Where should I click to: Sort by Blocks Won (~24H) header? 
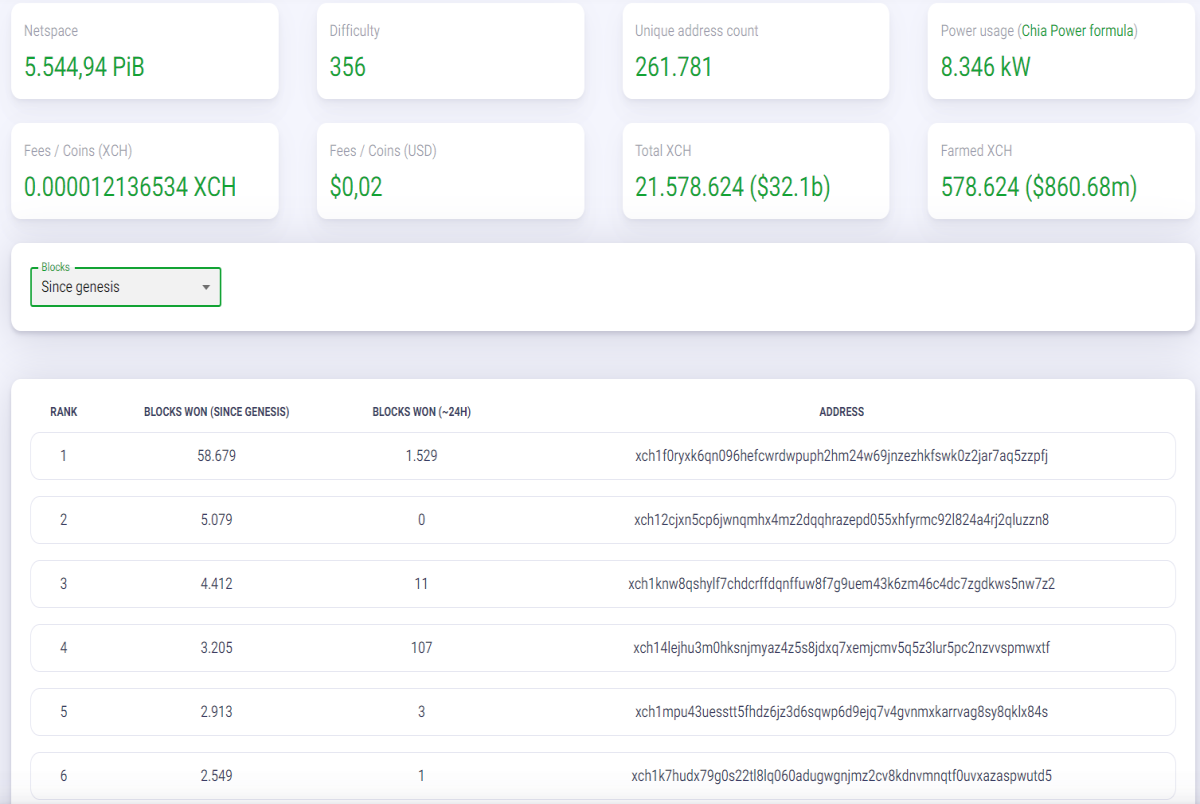pos(422,412)
